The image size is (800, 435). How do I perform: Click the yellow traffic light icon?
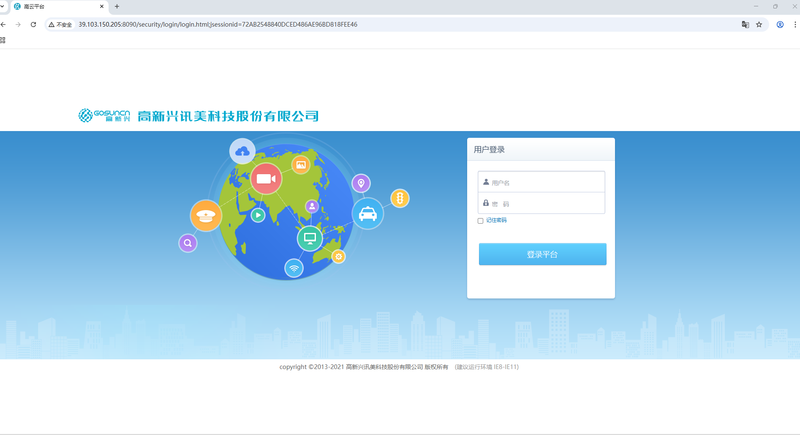coord(400,199)
